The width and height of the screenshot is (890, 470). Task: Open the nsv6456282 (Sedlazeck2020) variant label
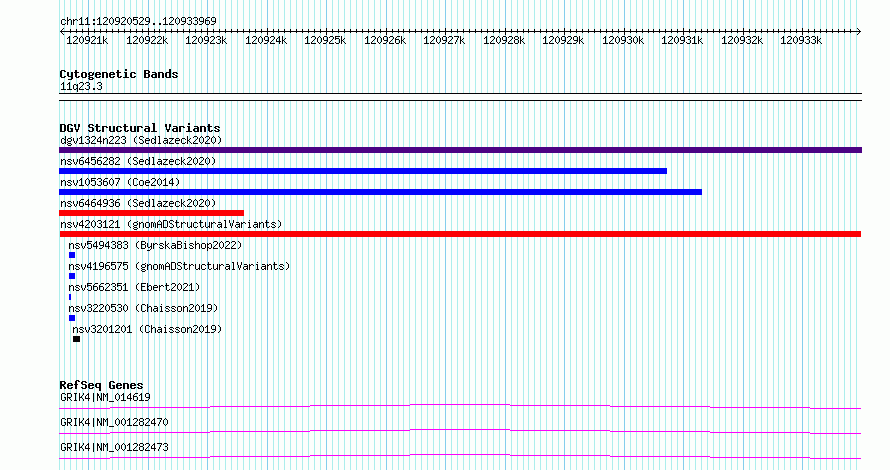click(x=138, y=161)
